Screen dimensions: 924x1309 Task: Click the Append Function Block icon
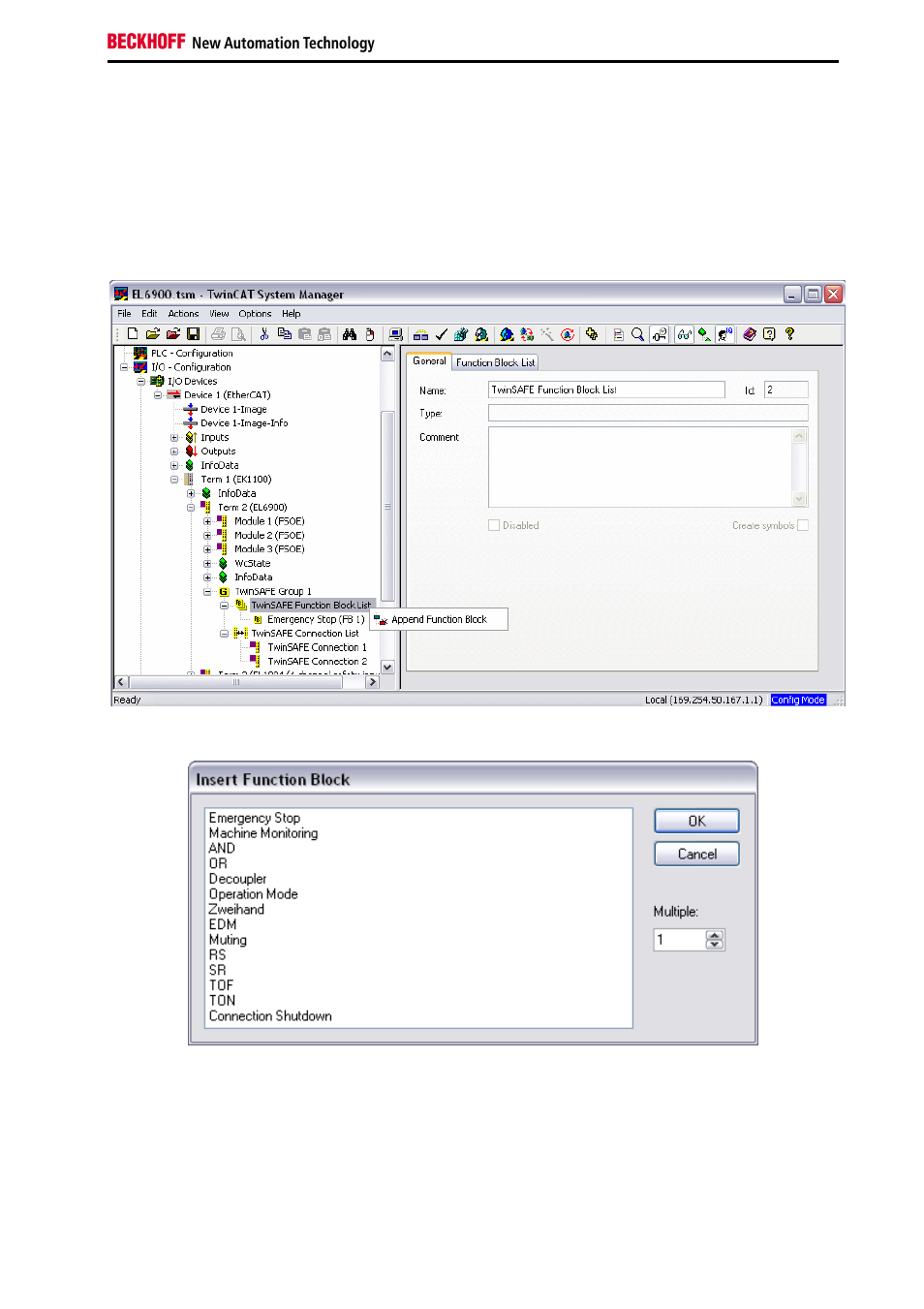click(381, 620)
